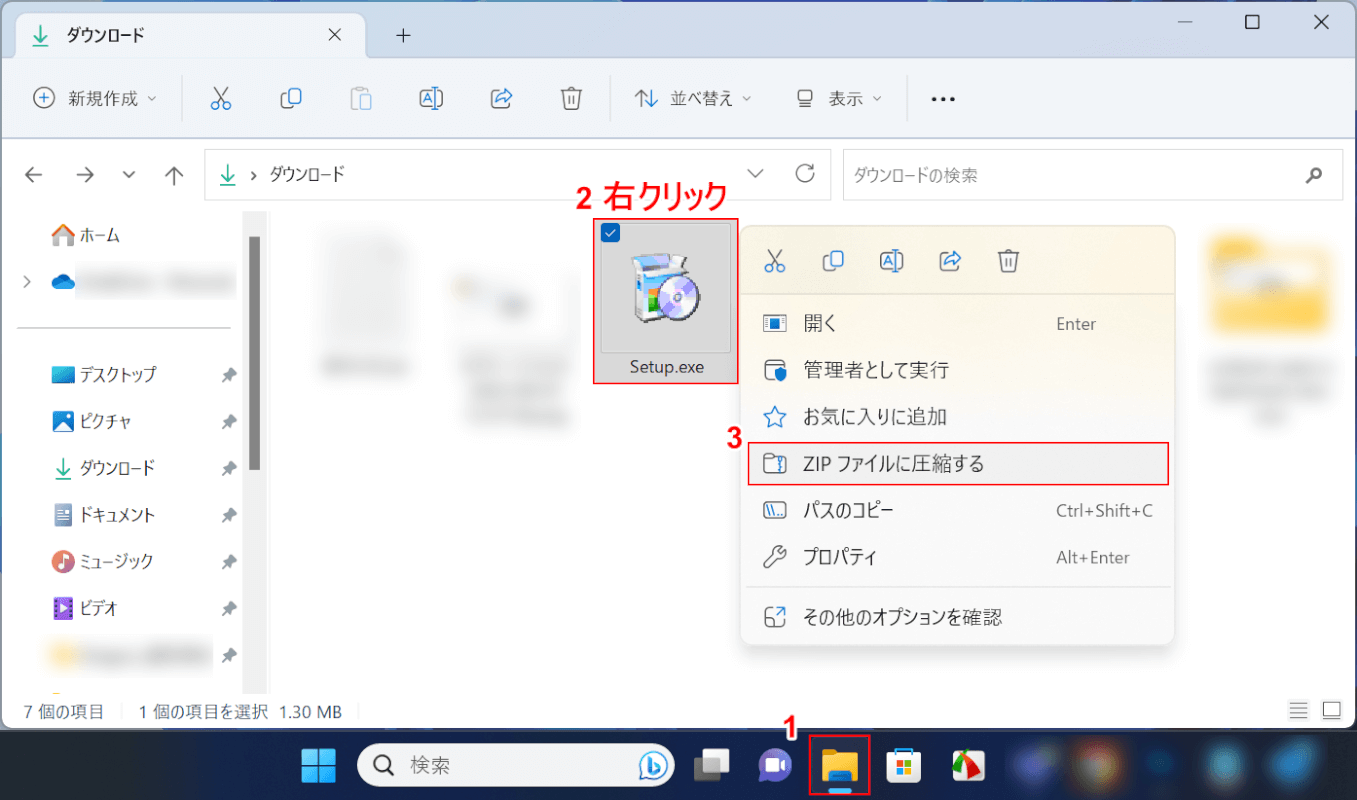Screen dimensions: 1357x800
Task: Switch to large thumbnails view in status bar
Action: pos(1331,710)
